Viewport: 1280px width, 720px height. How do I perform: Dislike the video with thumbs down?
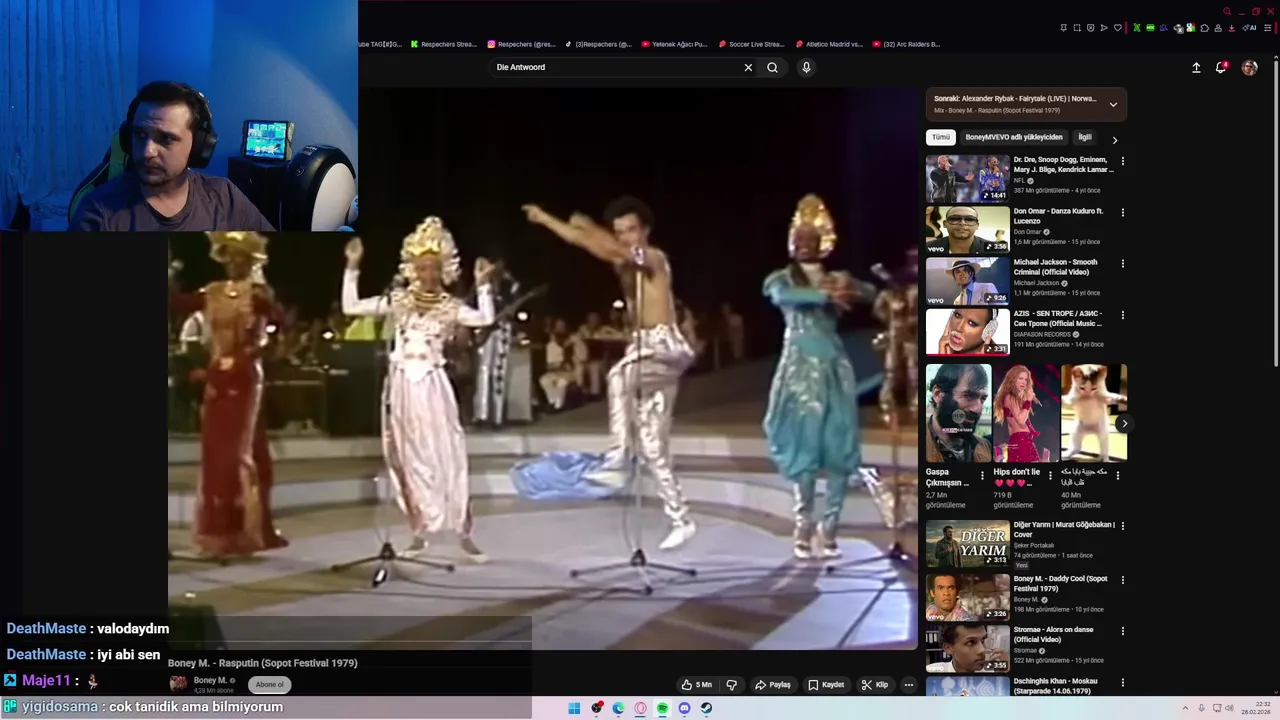click(731, 685)
